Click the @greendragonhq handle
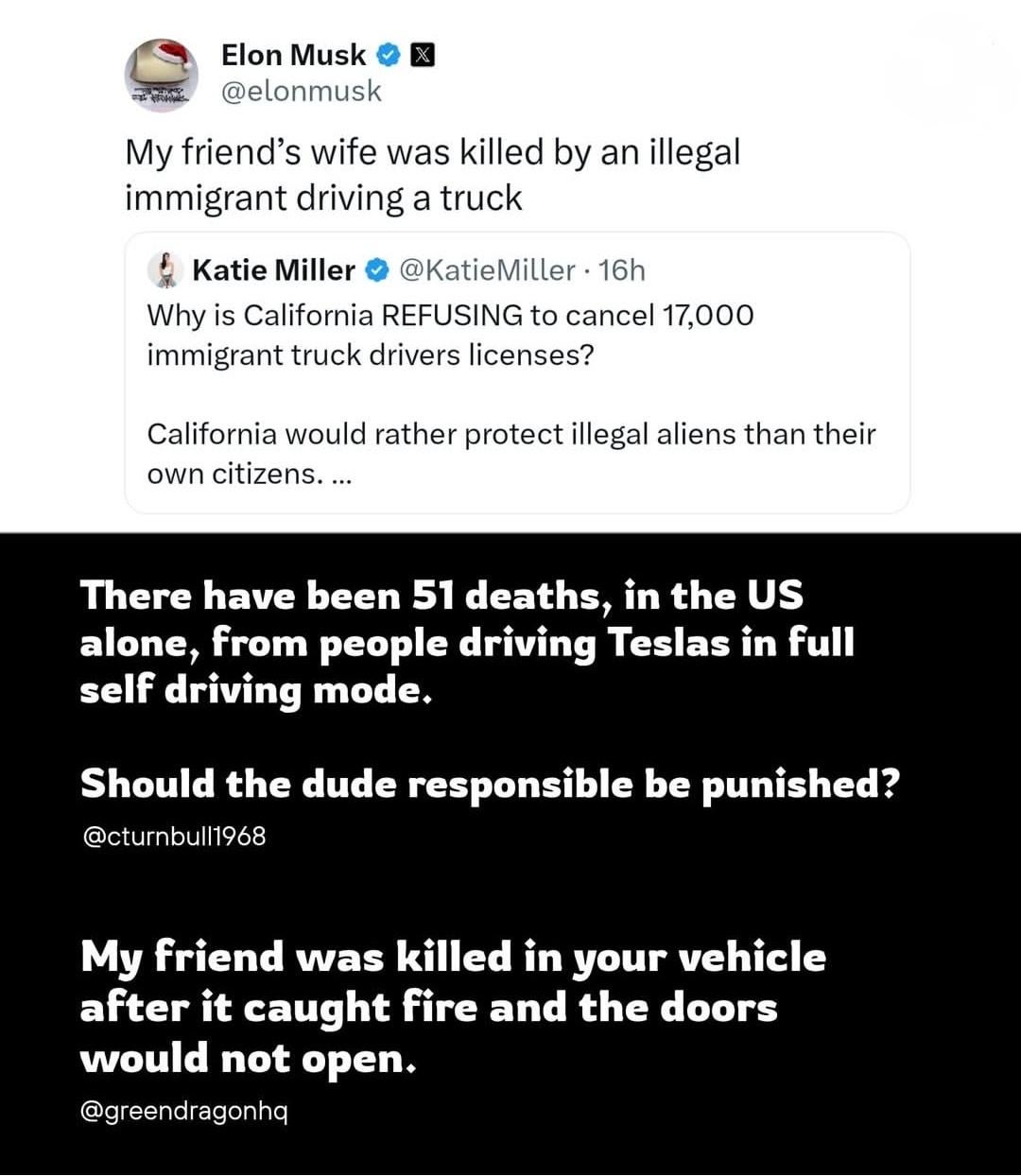1021x1176 pixels. [184, 1111]
